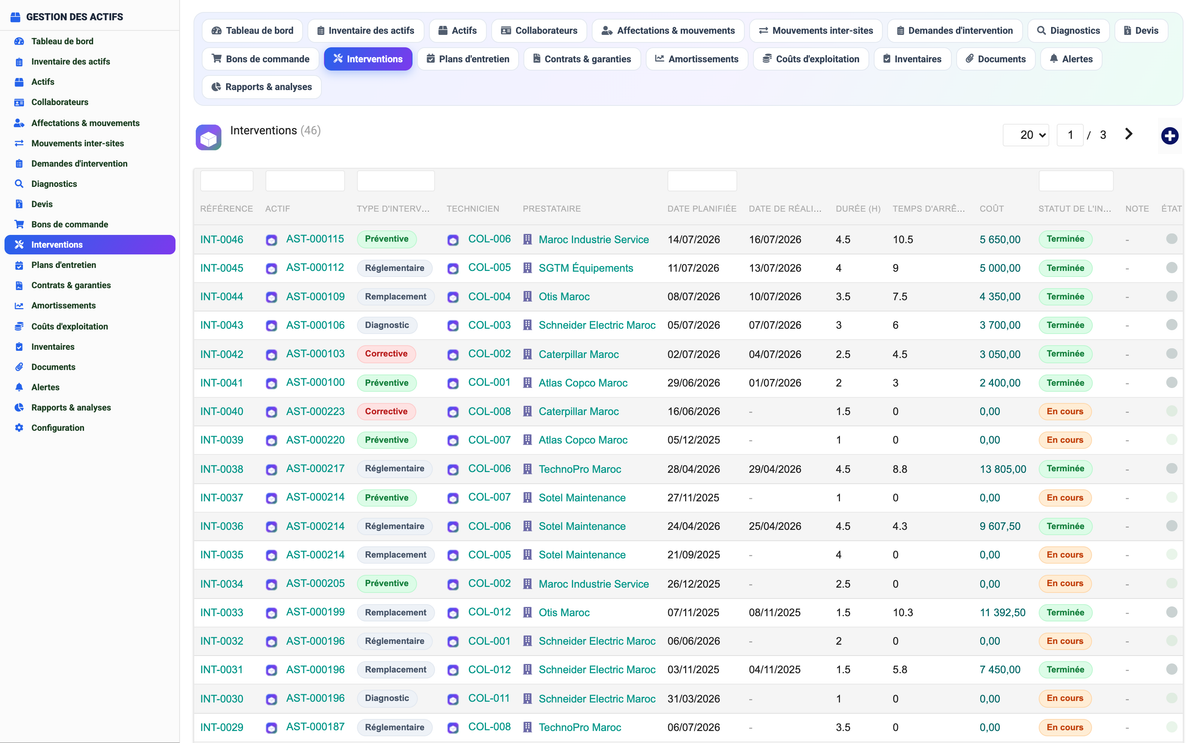
Task: Click the En cours status badge for INT-0039
Action: 1065,440
